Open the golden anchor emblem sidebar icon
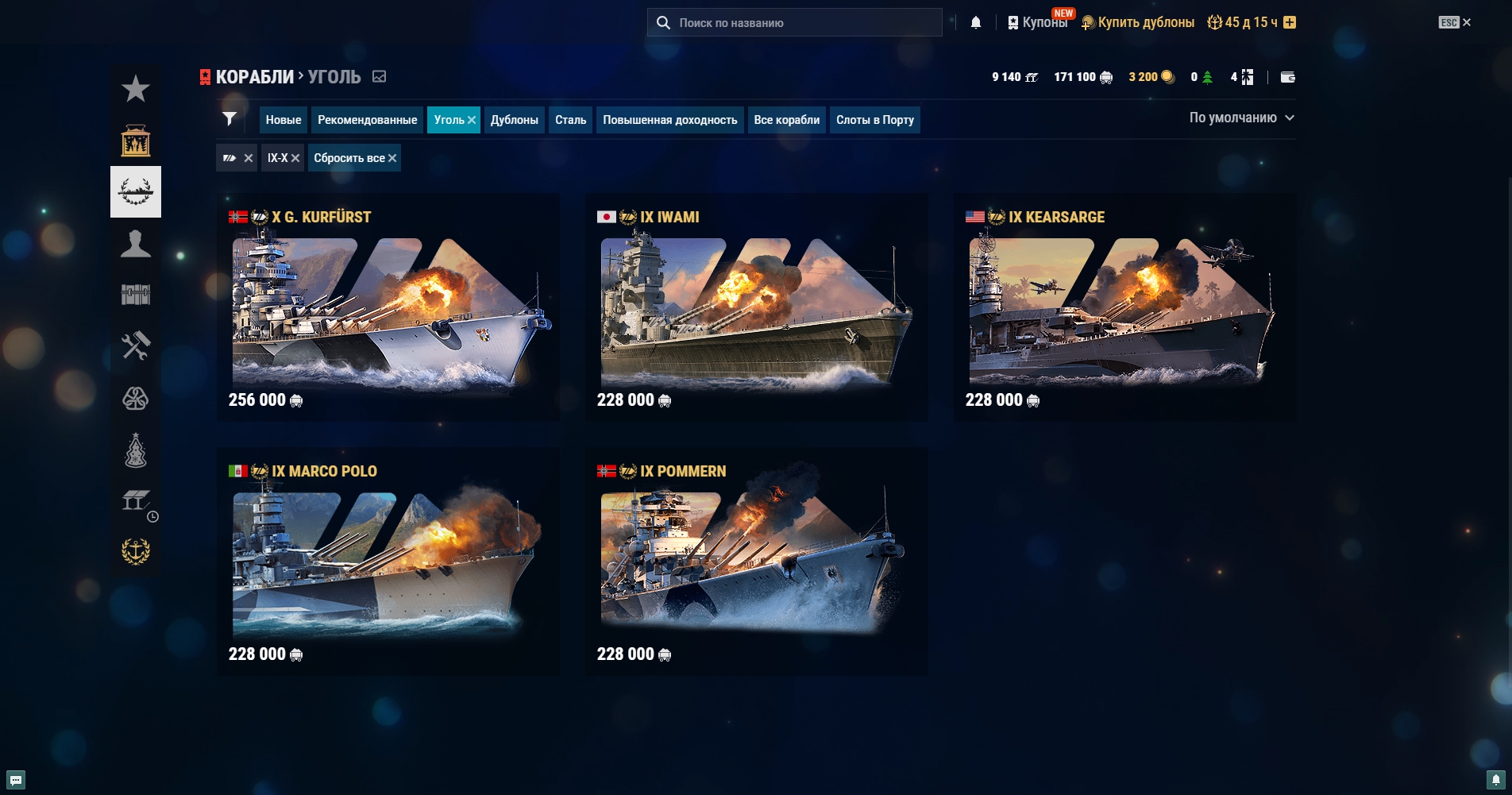The image size is (1512, 795). click(136, 550)
